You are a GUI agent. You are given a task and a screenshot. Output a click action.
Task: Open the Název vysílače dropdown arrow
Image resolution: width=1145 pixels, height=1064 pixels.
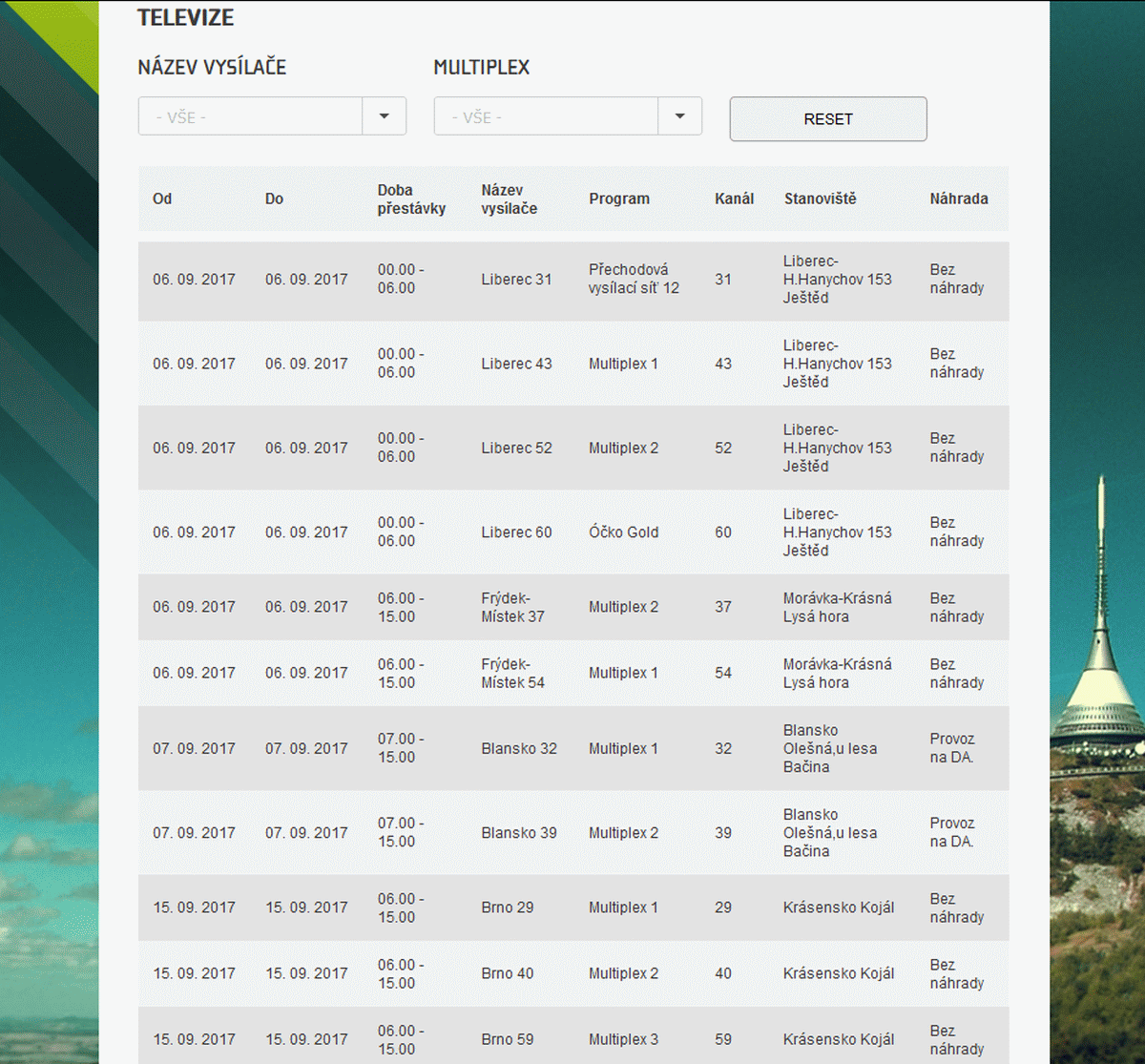point(384,116)
